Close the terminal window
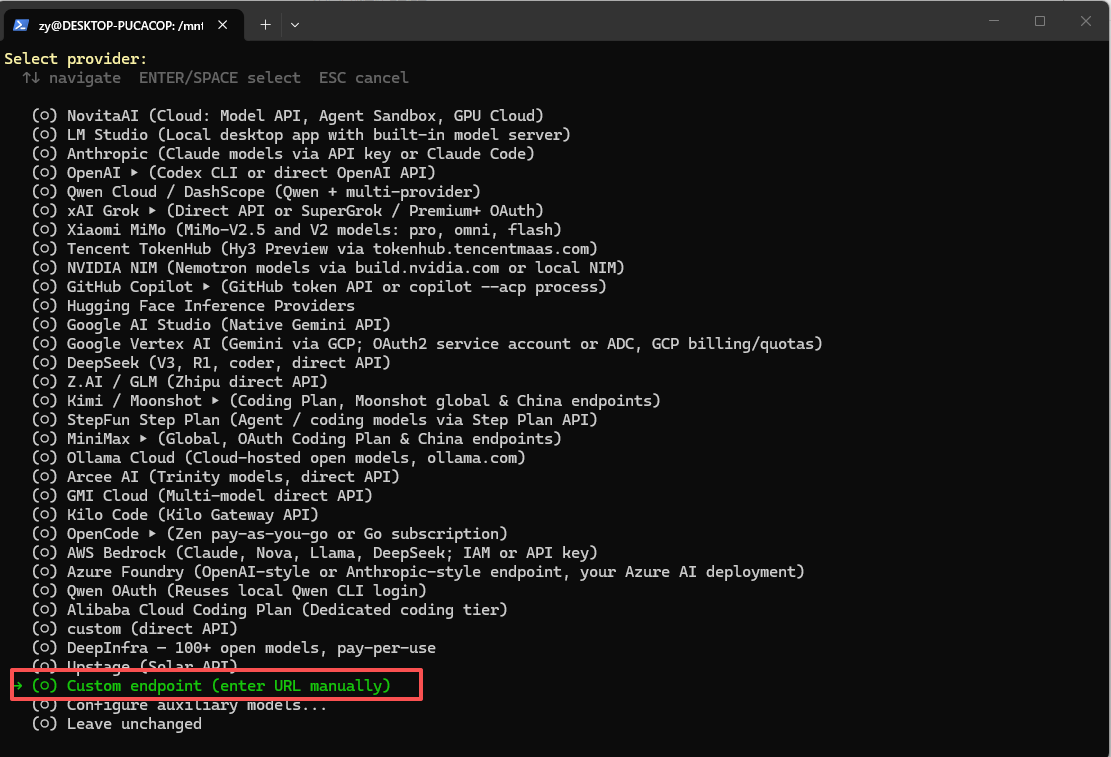 [x=1085, y=21]
